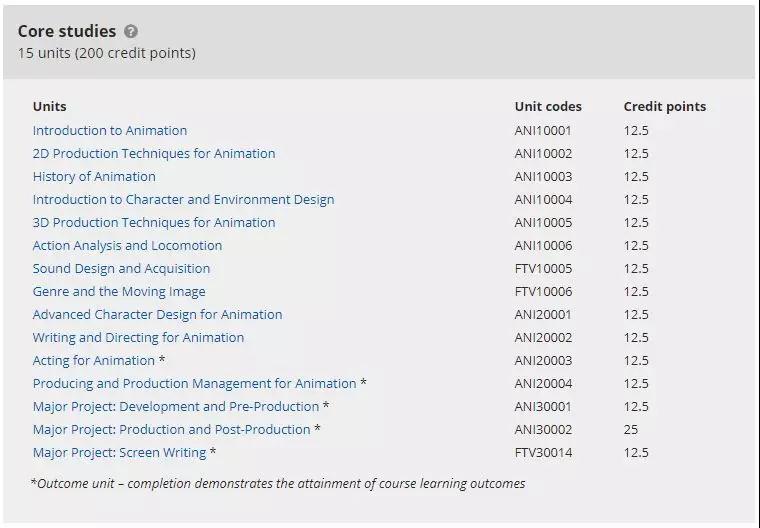This screenshot has height=528, width=760.
Task: Click the help icon beside Core studies
Action: pyautogui.click(x=131, y=32)
